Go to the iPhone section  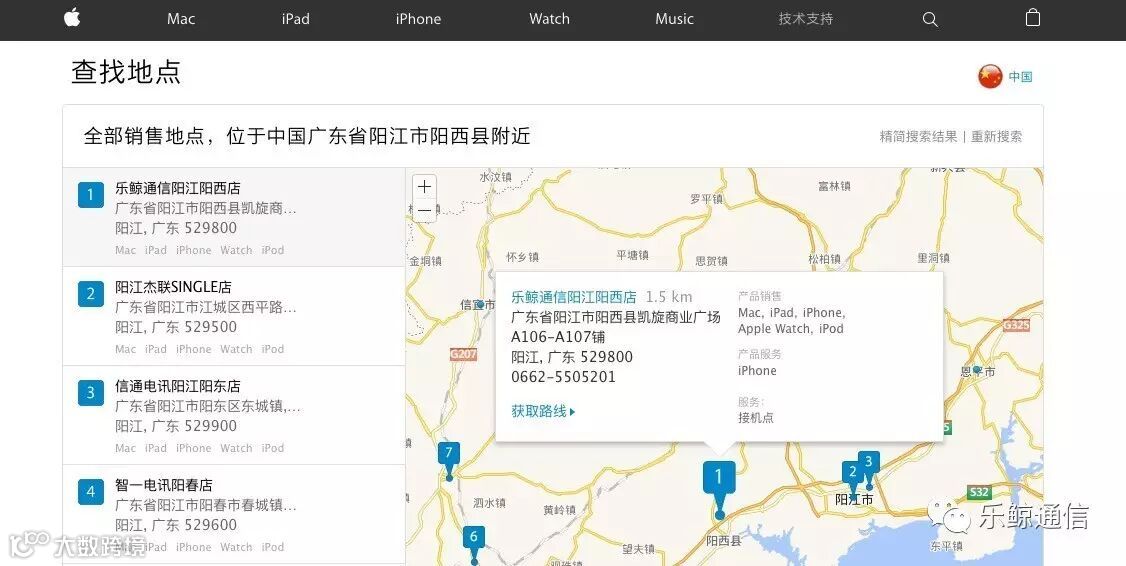tap(418, 19)
